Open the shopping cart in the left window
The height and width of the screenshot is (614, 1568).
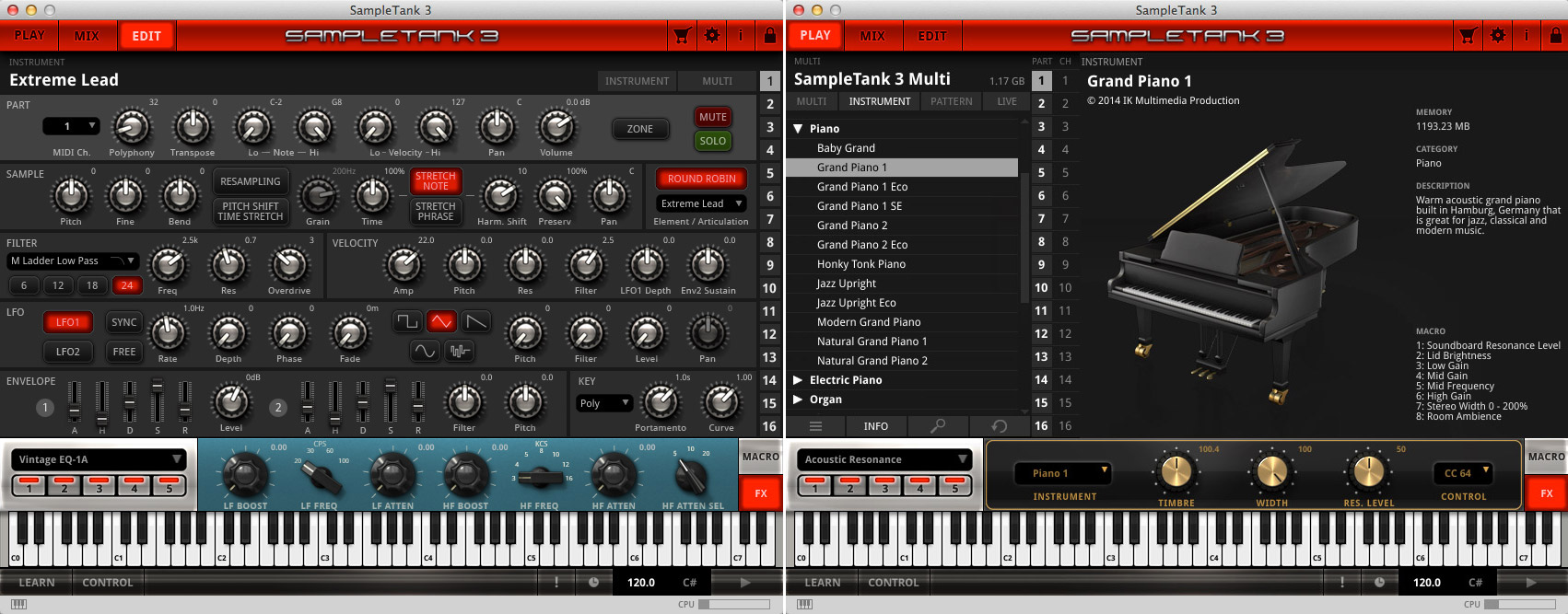point(682,36)
